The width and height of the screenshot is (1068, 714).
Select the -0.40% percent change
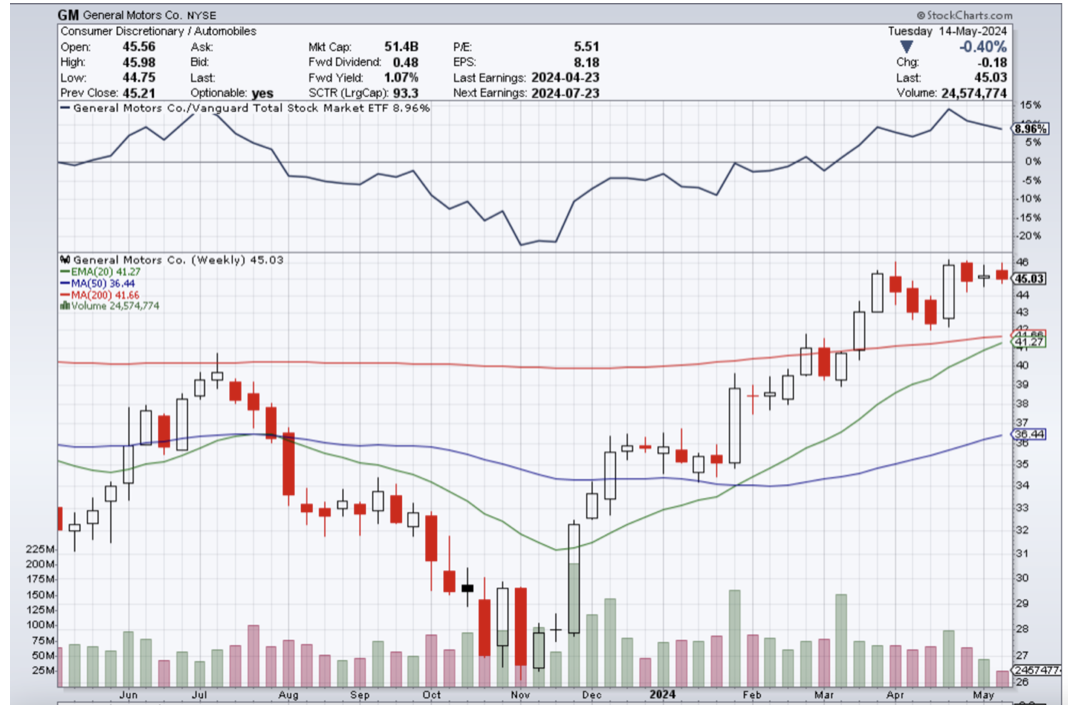coord(982,47)
